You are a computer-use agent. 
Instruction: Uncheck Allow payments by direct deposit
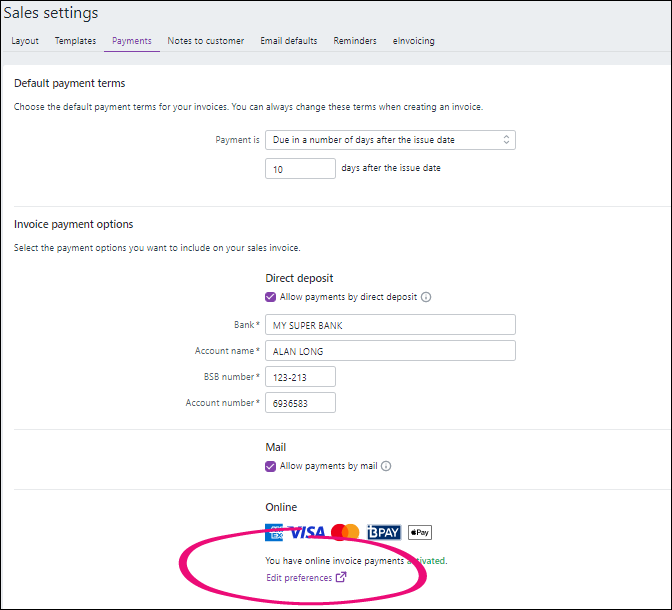point(271,297)
